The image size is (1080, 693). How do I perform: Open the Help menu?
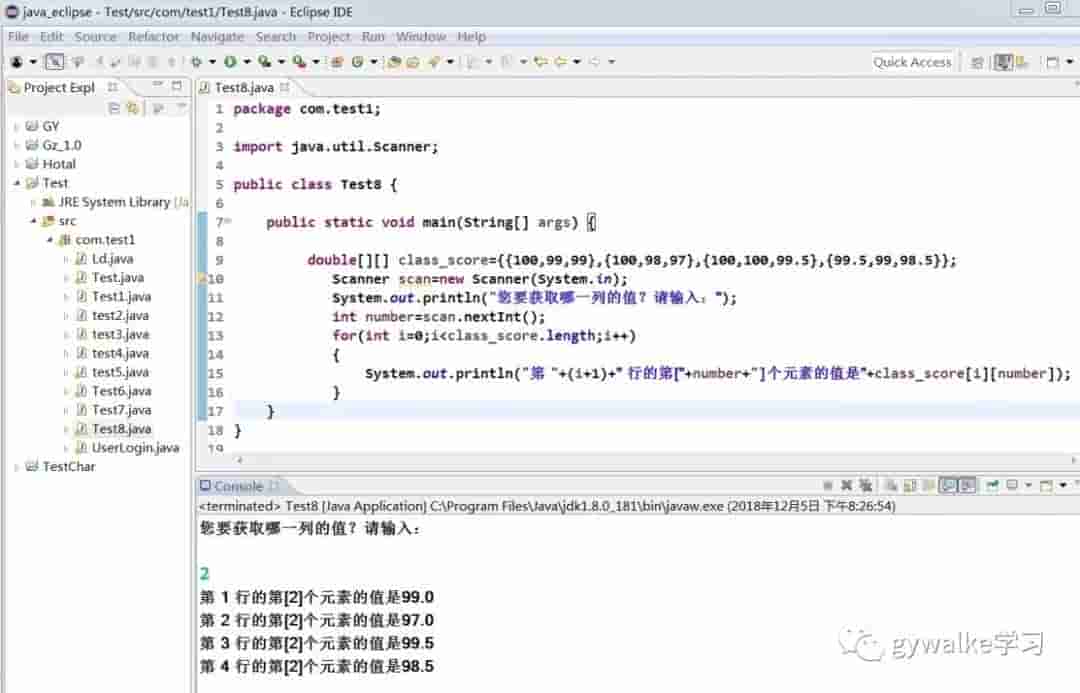[471, 37]
